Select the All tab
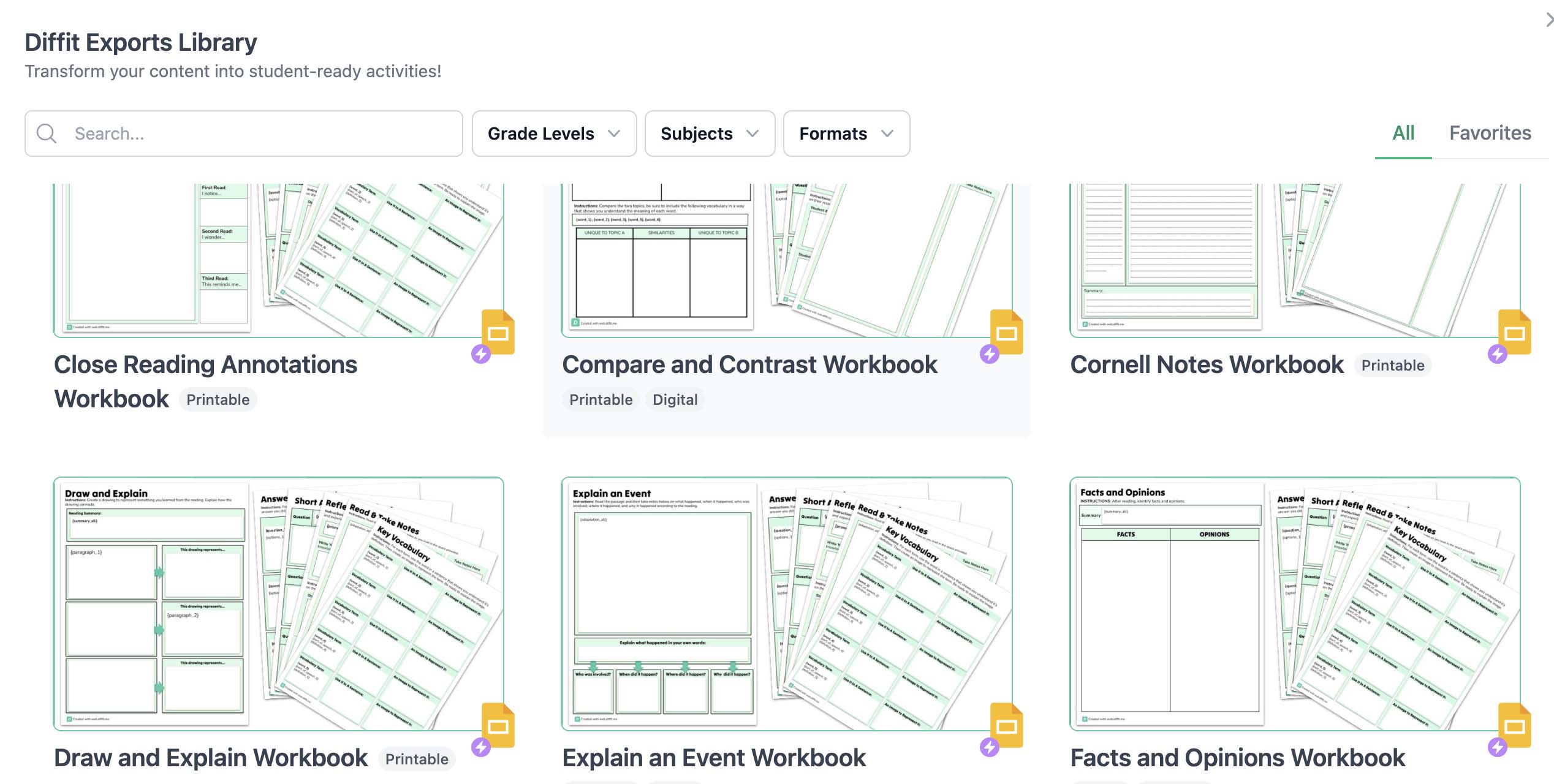The image size is (1554, 784). pyautogui.click(x=1403, y=133)
